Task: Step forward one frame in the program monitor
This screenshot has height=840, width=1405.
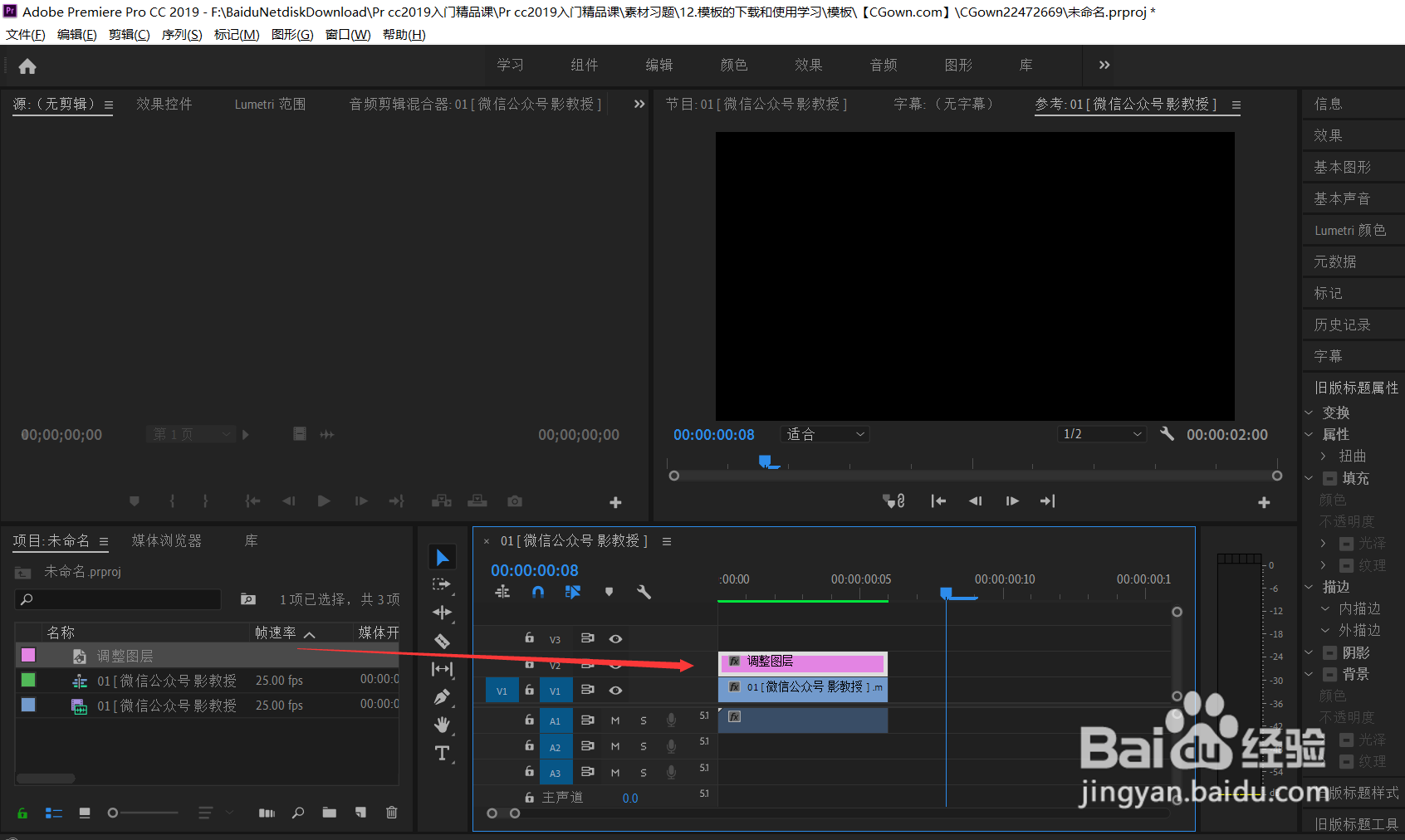Action: click(x=1012, y=501)
